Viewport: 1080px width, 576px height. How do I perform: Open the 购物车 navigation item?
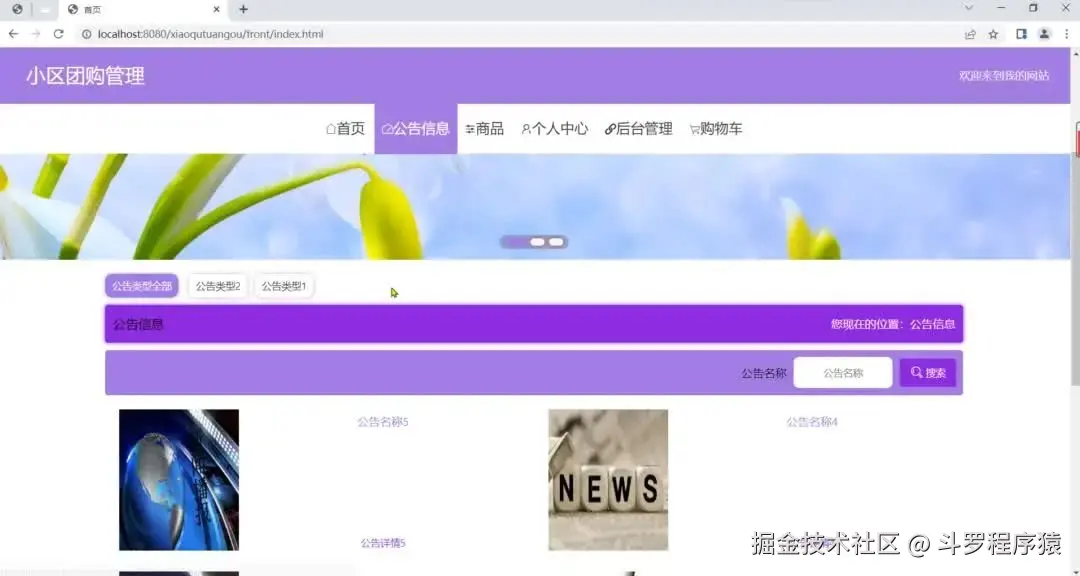[x=716, y=129]
